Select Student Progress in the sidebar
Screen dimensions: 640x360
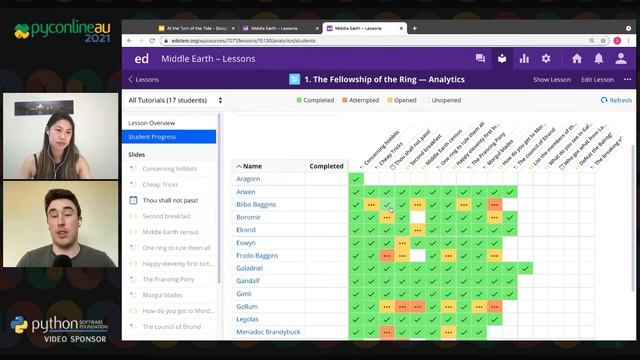(x=169, y=137)
